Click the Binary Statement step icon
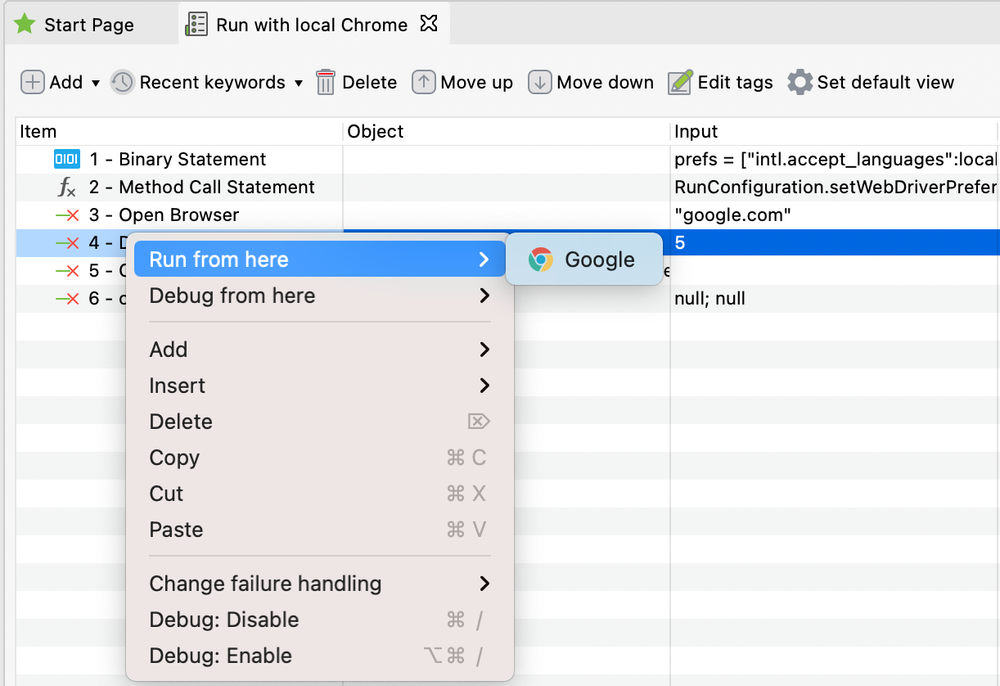1000x686 pixels. 65,159
